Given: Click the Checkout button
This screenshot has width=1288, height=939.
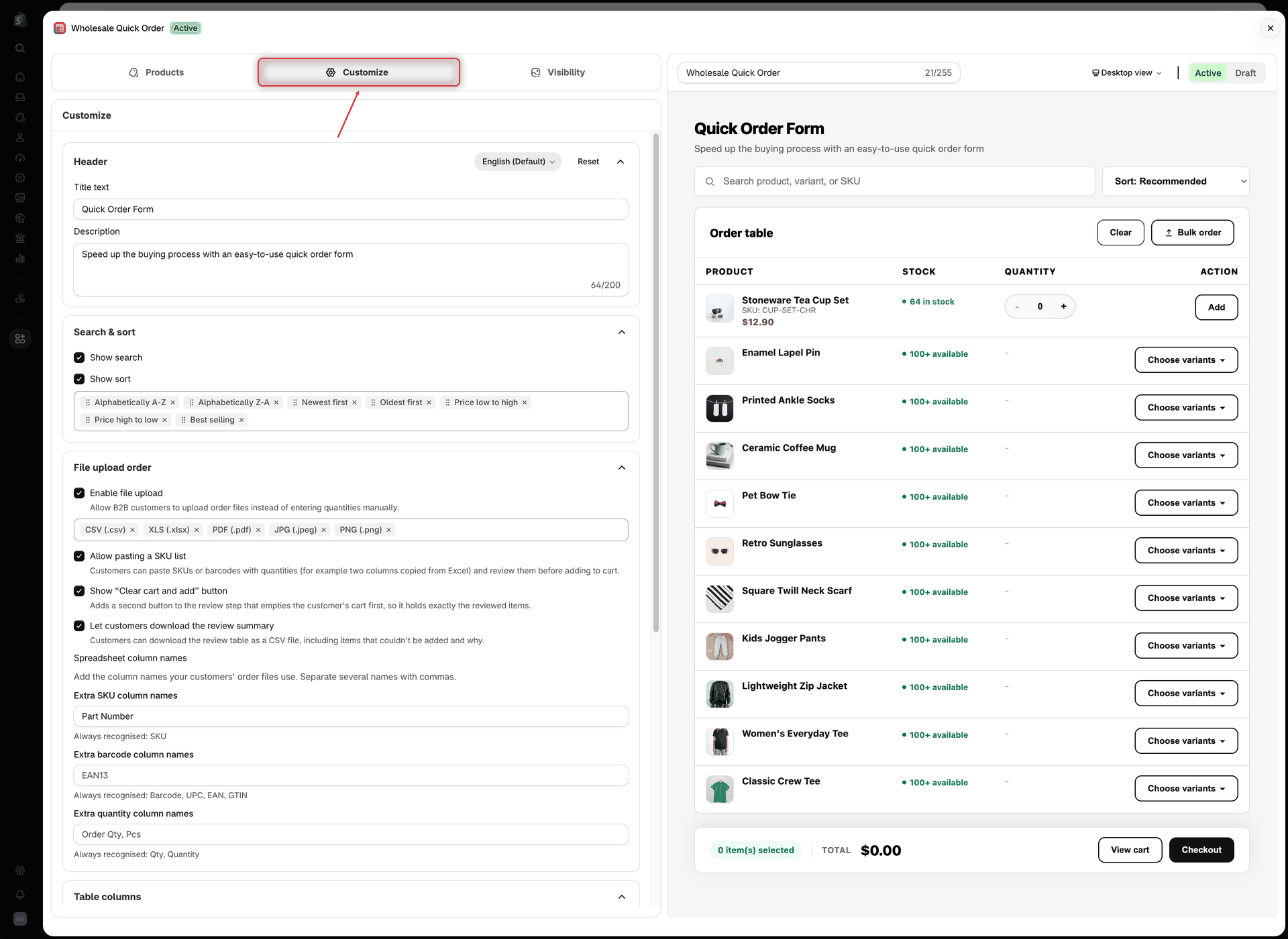Looking at the screenshot, I should pos(1201,850).
